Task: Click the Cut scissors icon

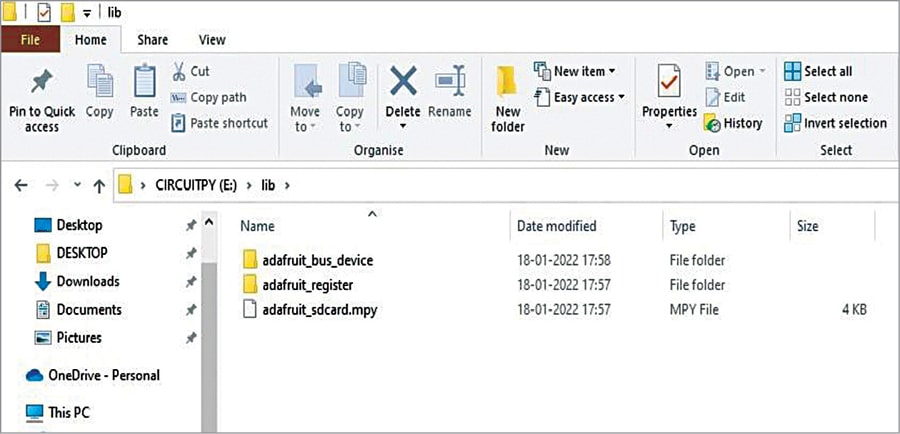Action: [178, 72]
